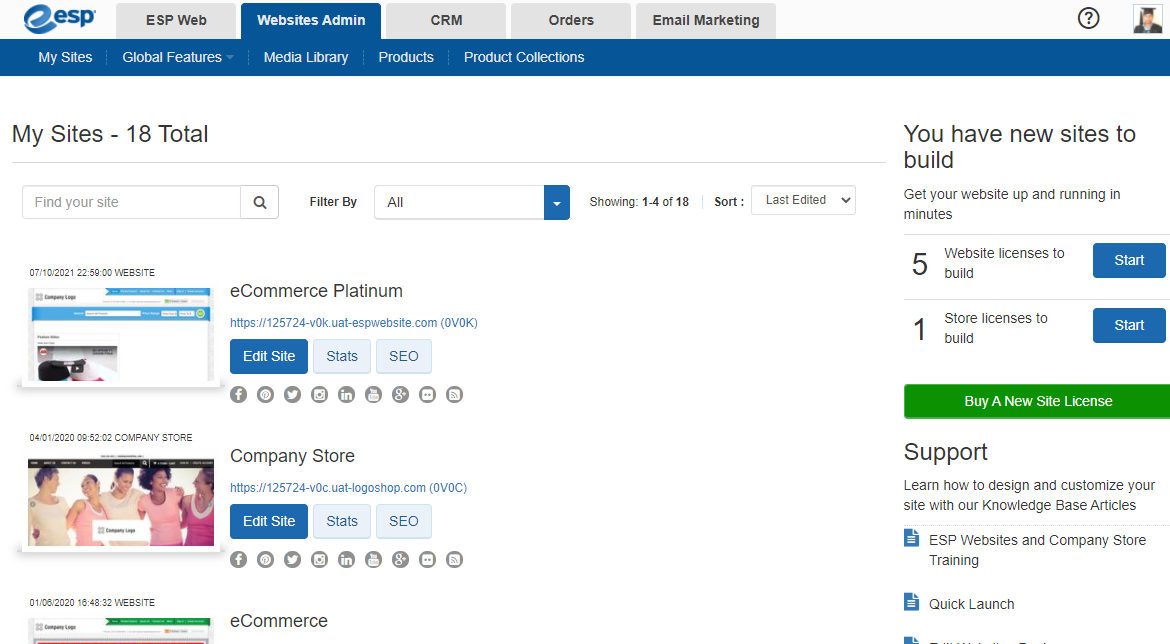
Task: Open Facebook icon for Company Store
Action: coord(239,560)
